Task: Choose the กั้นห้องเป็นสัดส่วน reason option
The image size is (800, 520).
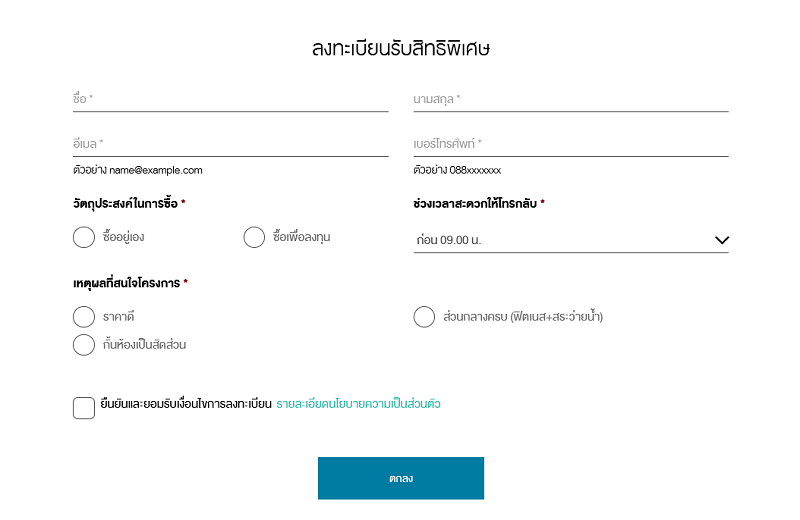Action: [x=84, y=345]
